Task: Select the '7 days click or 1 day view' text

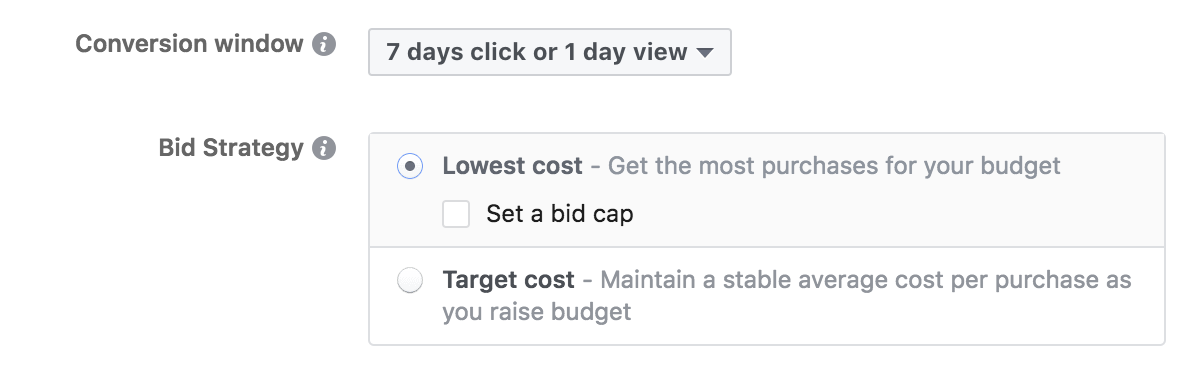Action: [x=537, y=52]
